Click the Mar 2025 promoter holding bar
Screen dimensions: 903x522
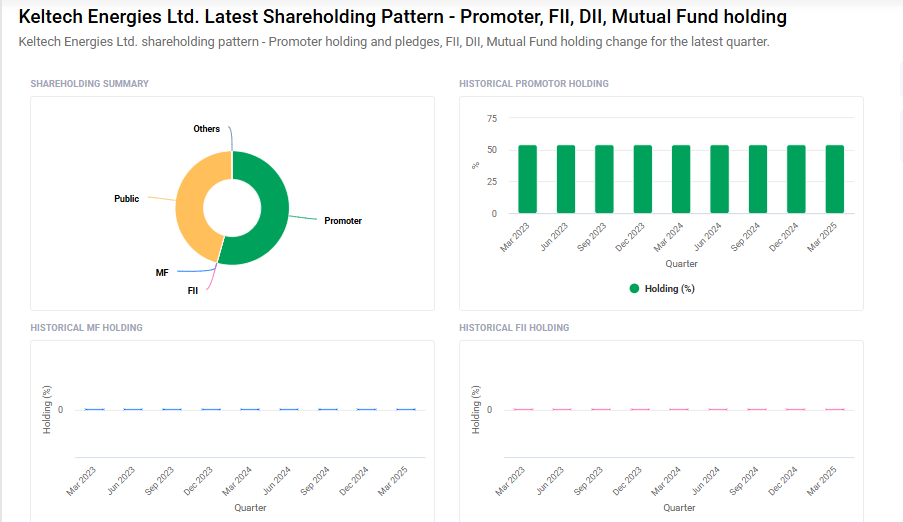coord(834,179)
